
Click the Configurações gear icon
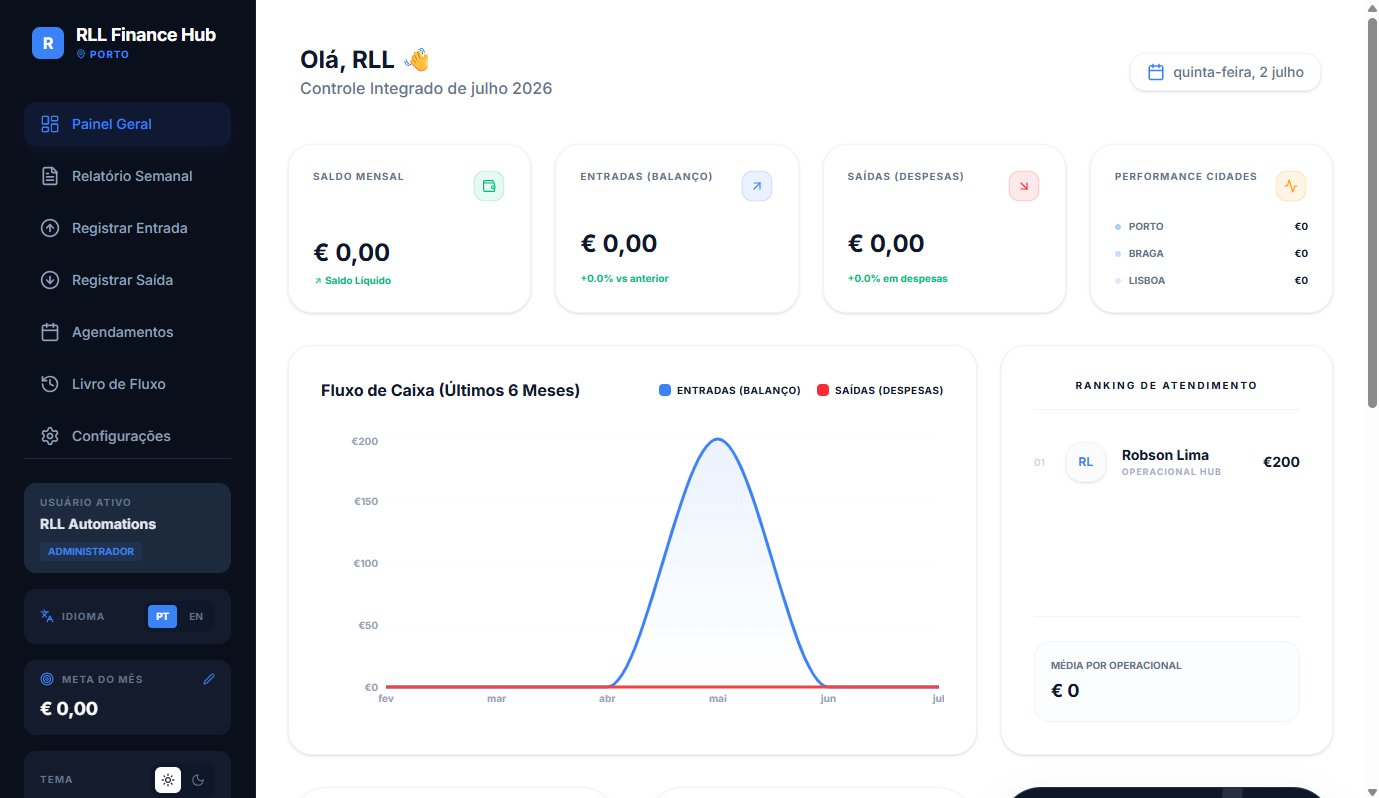tap(50, 436)
